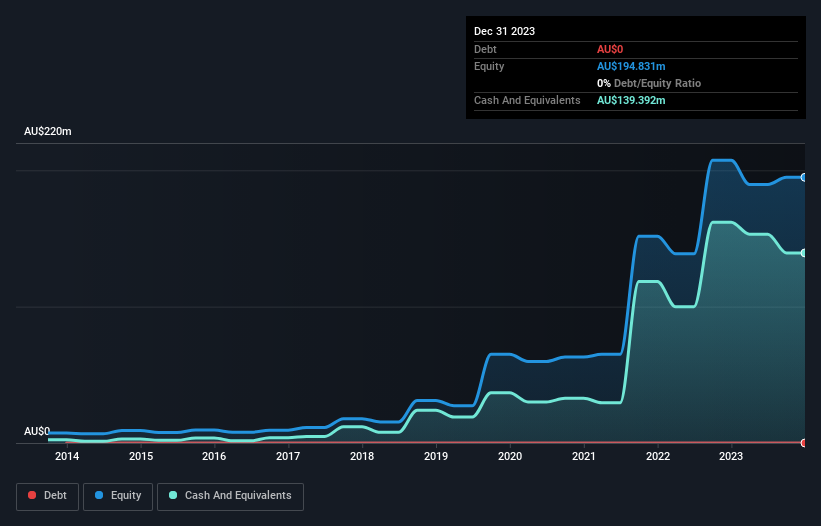Toggle the Debt series legend button
Viewport: 821px width, 526px height.
[x=47, y=496]
